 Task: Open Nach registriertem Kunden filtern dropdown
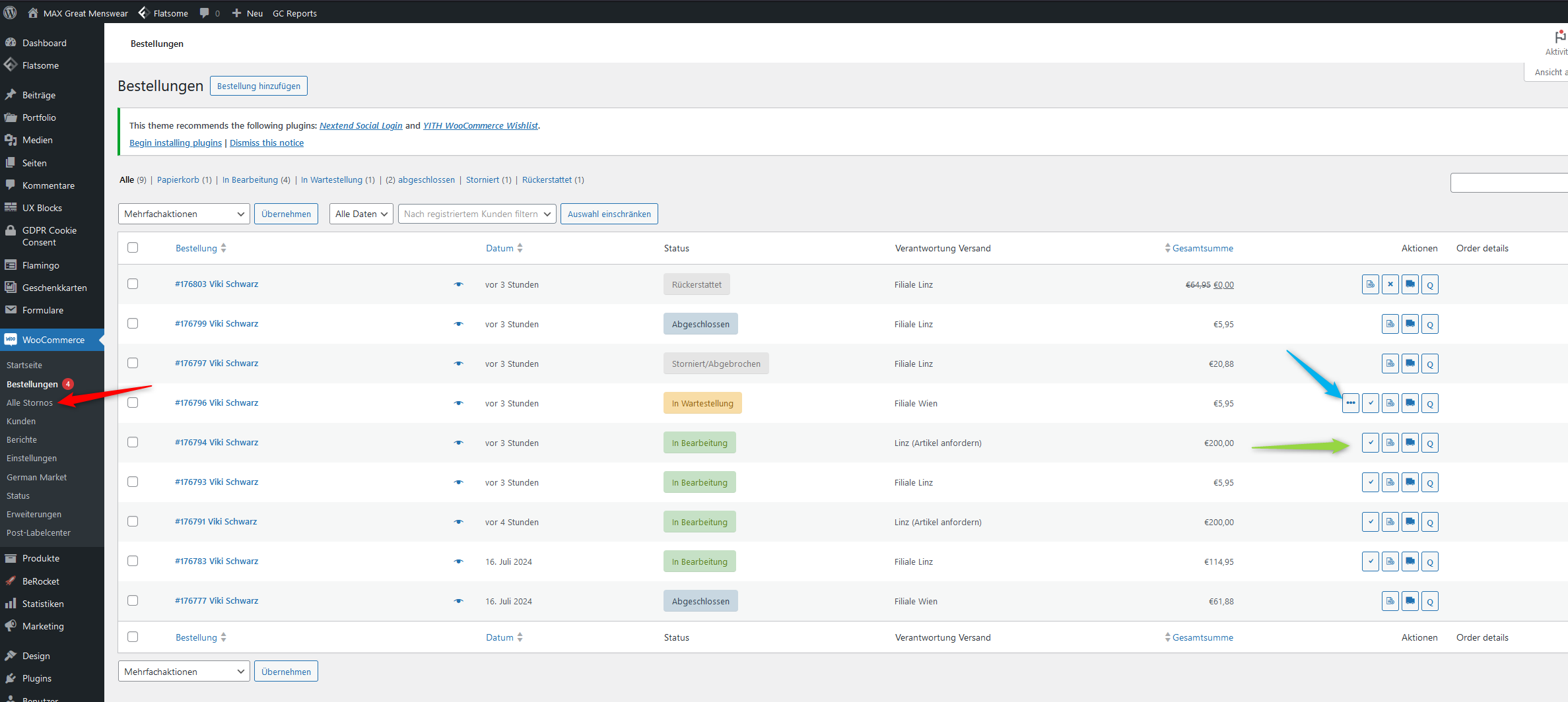[x=477, y=214]
